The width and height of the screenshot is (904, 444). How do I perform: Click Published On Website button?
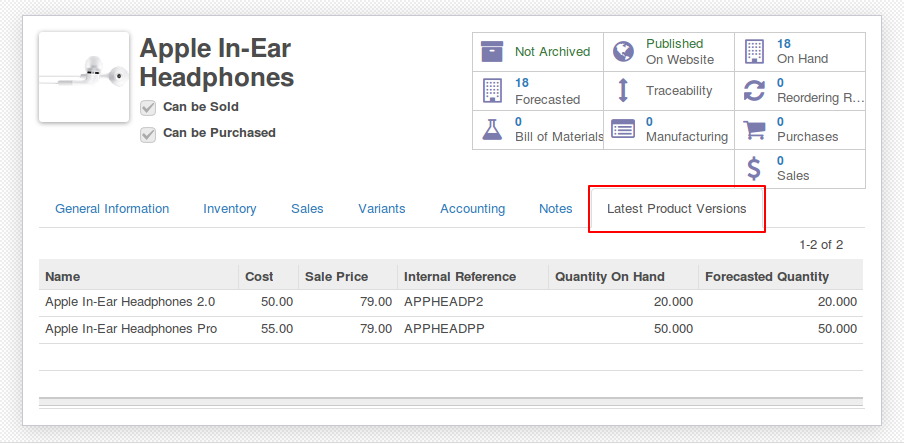[x=669, y=52]
